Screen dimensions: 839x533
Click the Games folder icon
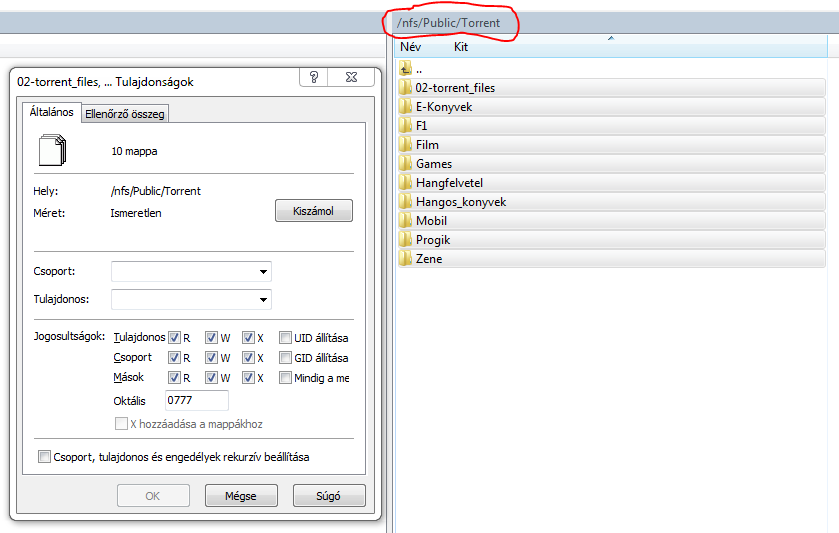405,164
